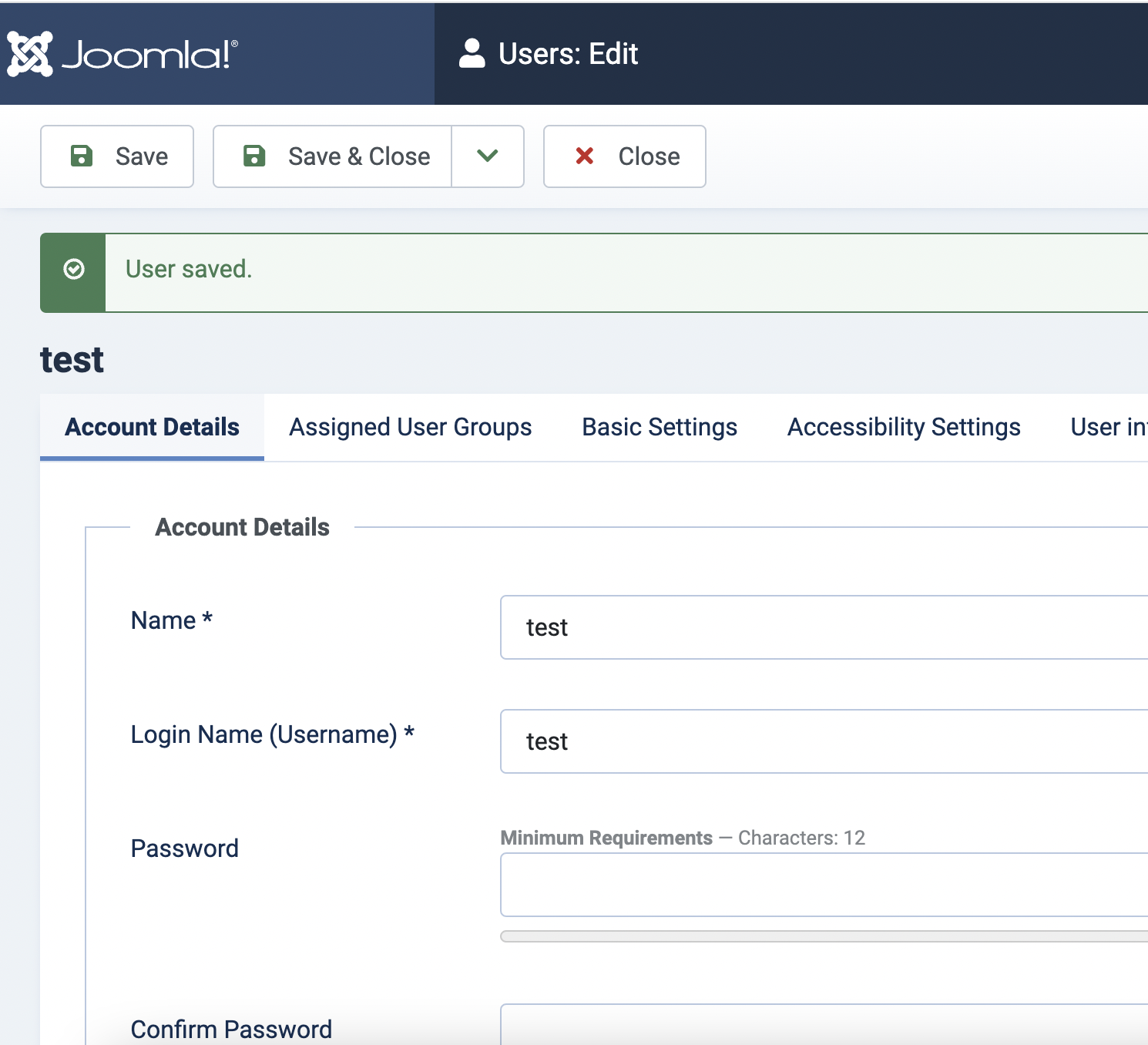Select the Confirm Password field
The width and height of the screenshot is (1148, 1045).
pos(823,1027)
